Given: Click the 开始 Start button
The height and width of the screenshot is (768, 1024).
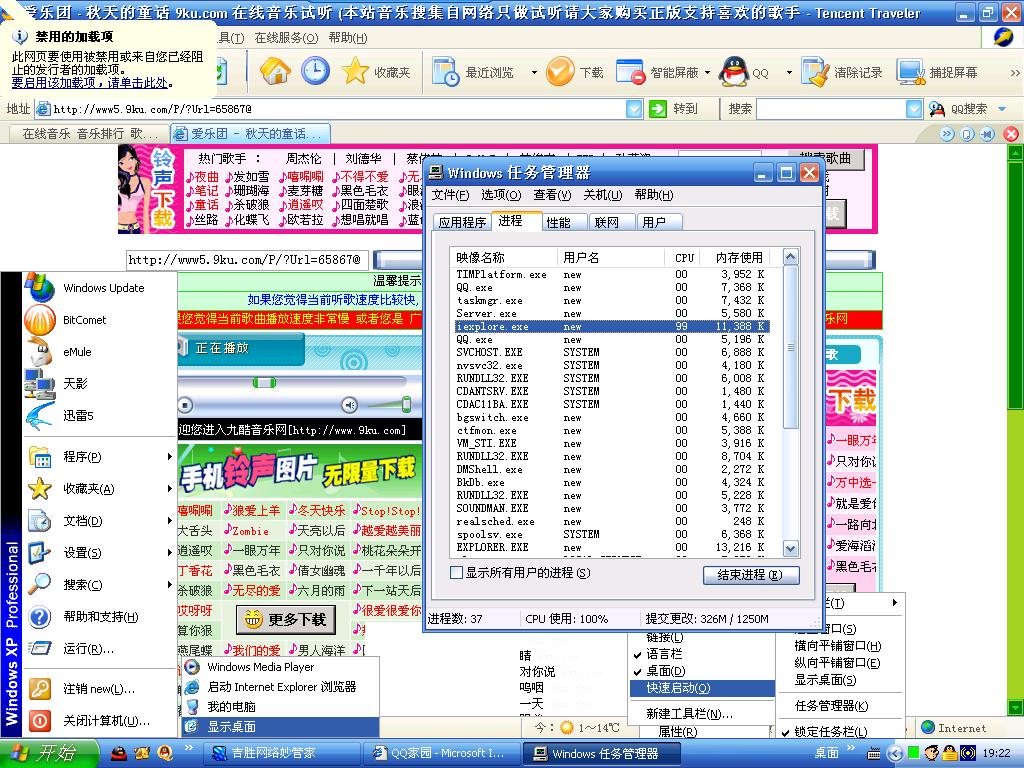Looking at the screenshot, I should [x=49, y=753].
